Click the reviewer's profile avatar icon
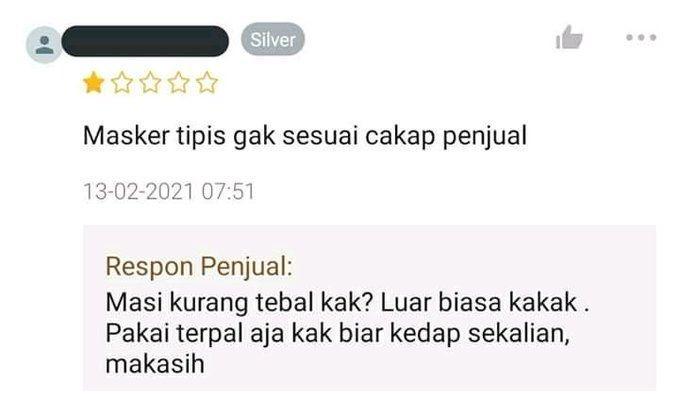This screenshot has height=418, width=679. (44, 45)
